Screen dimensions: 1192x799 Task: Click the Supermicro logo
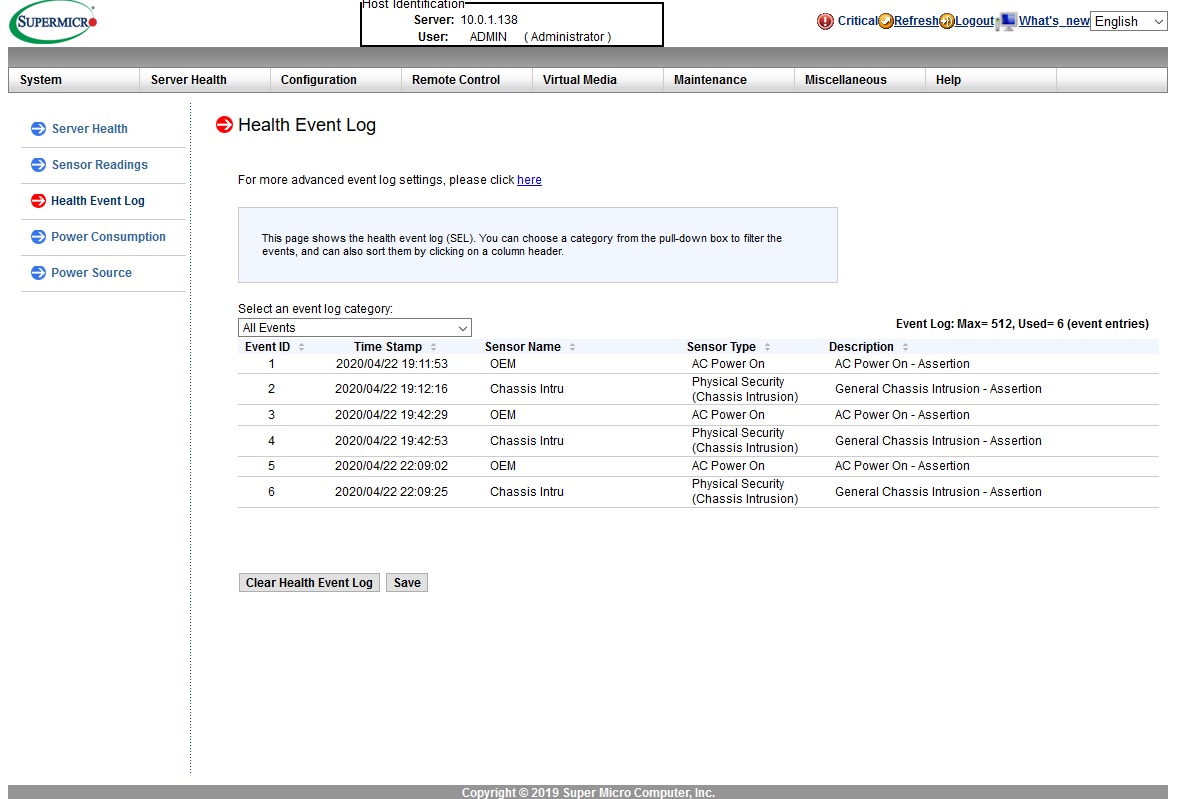pyautogui.click(x=53, y=22)
